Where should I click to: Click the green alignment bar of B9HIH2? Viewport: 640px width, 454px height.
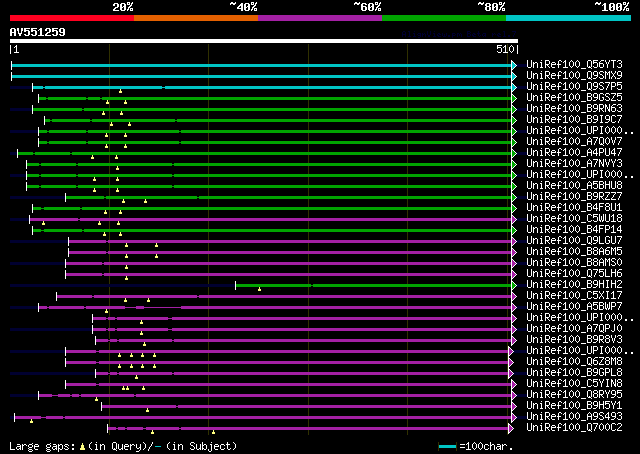coord(373,285)
